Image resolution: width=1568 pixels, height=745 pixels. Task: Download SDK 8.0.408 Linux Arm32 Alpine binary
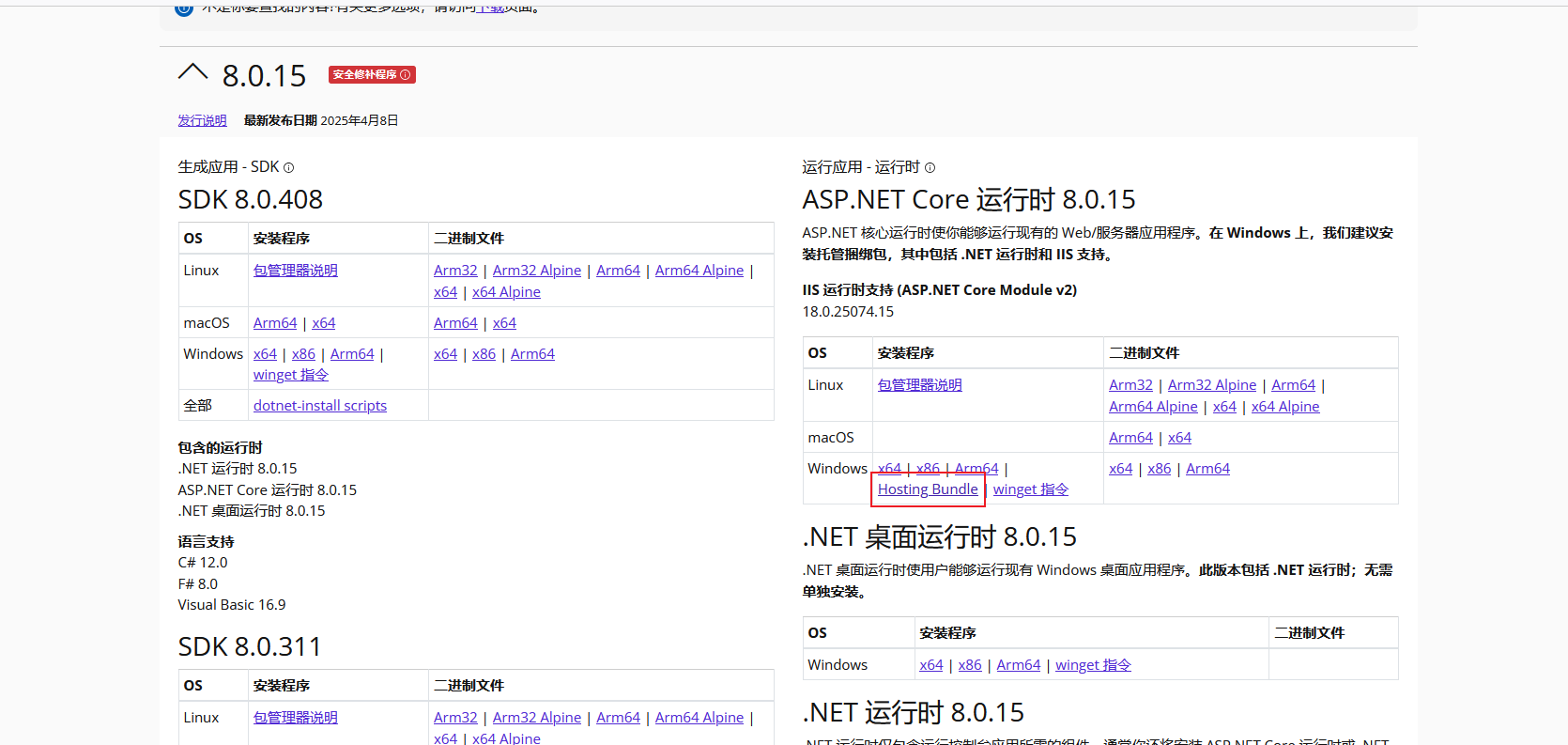pyautogui.click(x=537, y=271)
